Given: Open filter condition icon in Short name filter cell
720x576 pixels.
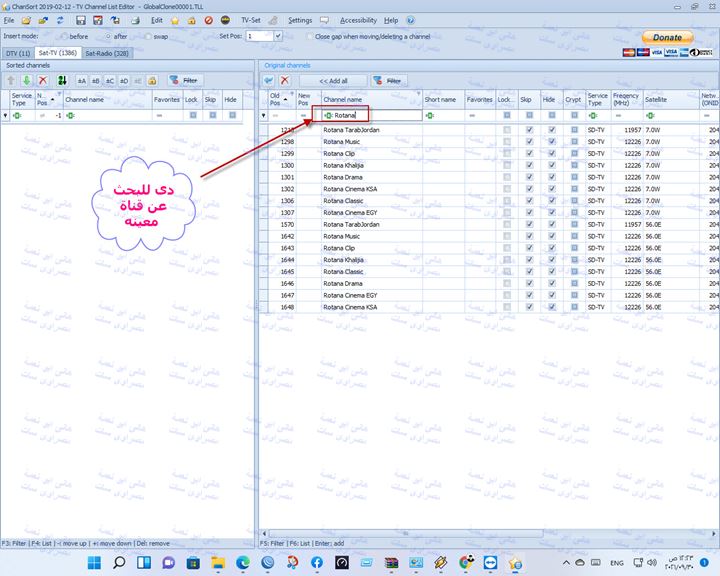Looking at the screenshot, I should (x=430, y=116).
